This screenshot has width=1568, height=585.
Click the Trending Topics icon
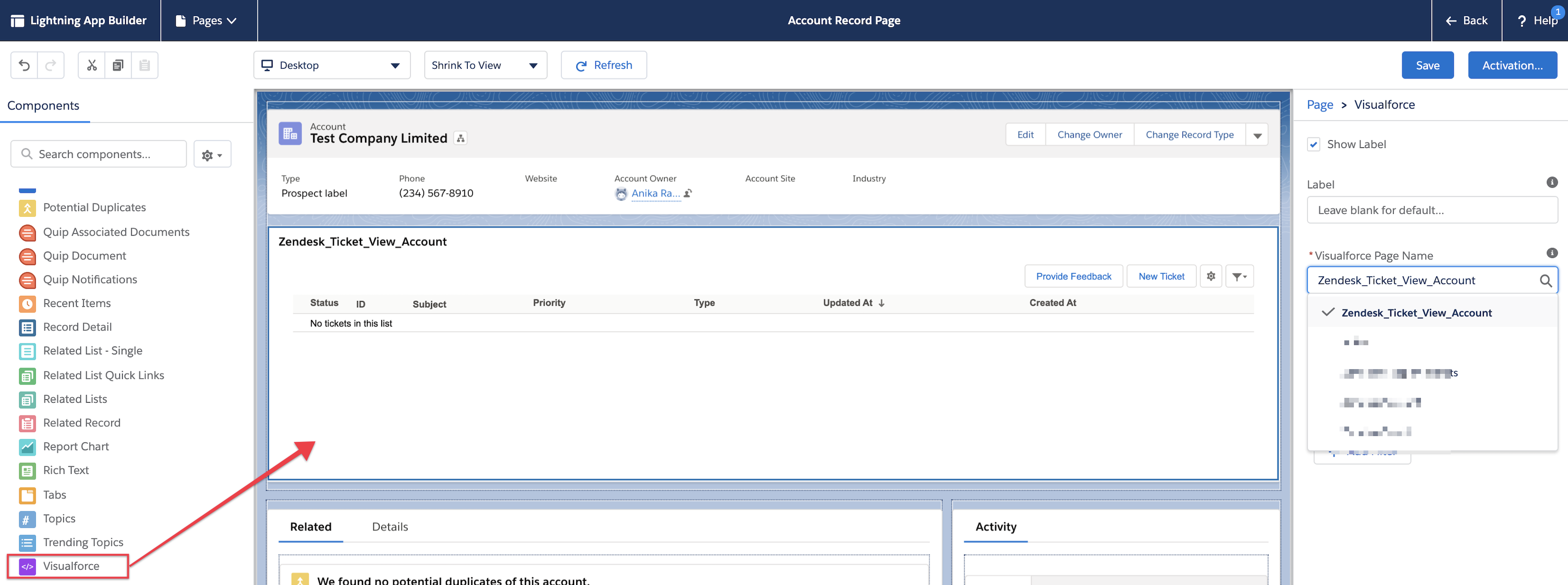[27, 543]
